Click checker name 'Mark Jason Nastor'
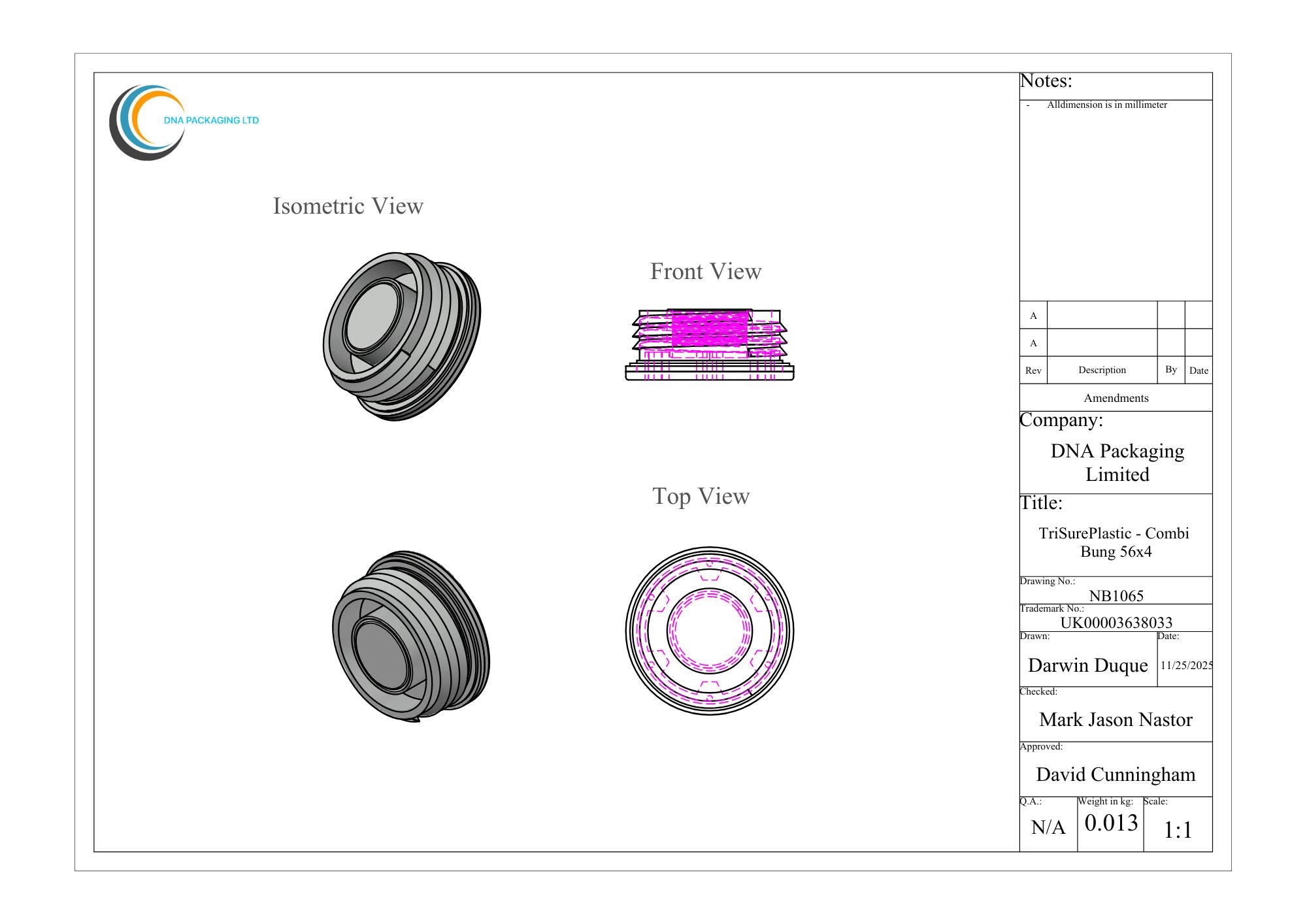Image resolution: width=1307 pixels, height=924 pixels. point(1116,719)
